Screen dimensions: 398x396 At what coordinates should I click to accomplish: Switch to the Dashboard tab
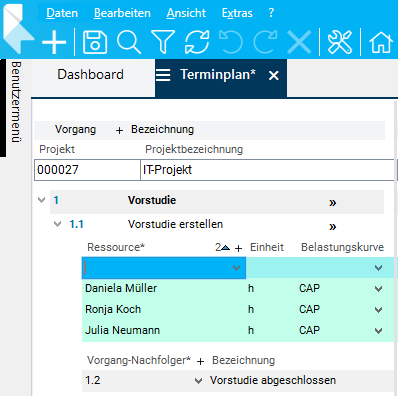(x=90, y=74)
